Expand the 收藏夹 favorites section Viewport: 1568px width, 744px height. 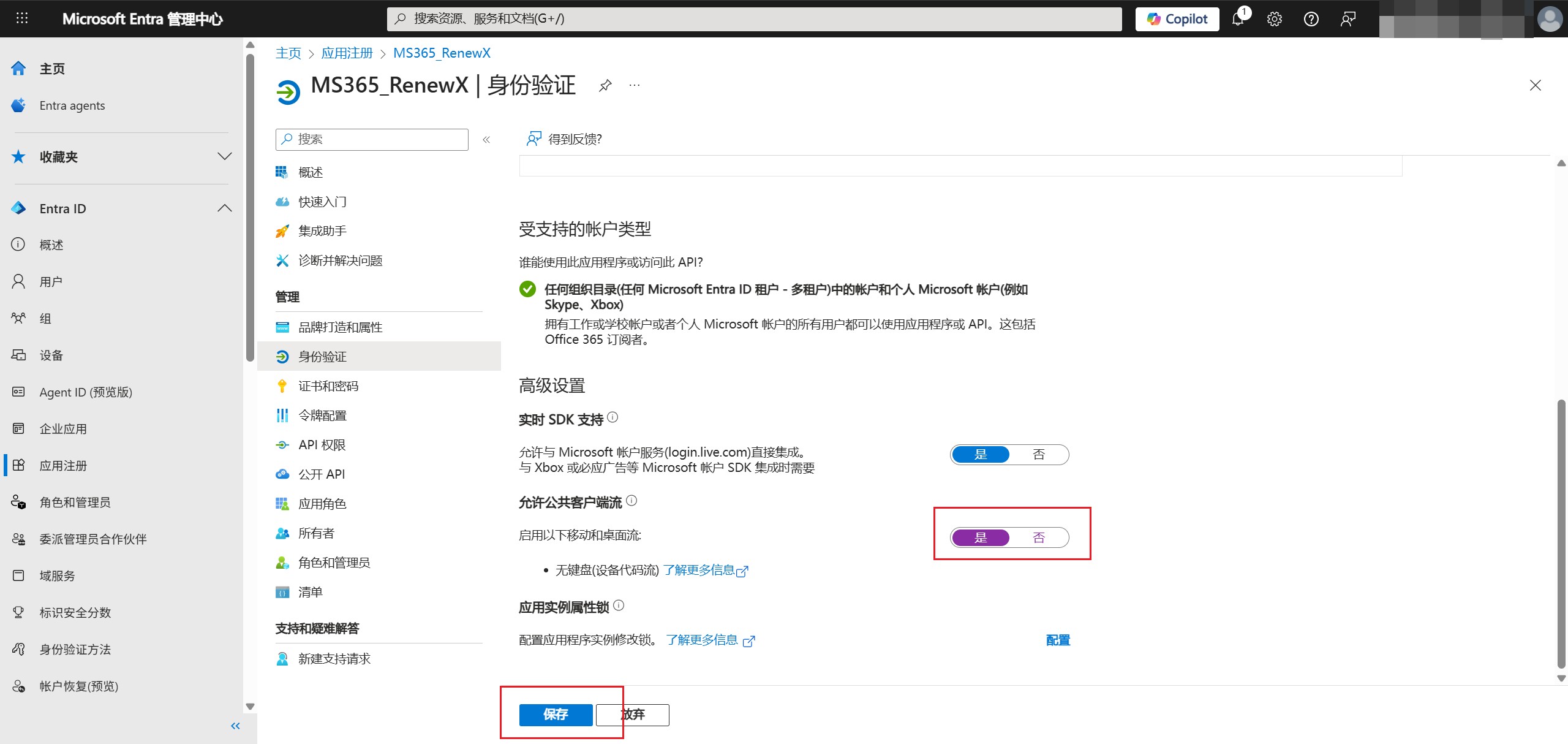(x=225, y=156)
